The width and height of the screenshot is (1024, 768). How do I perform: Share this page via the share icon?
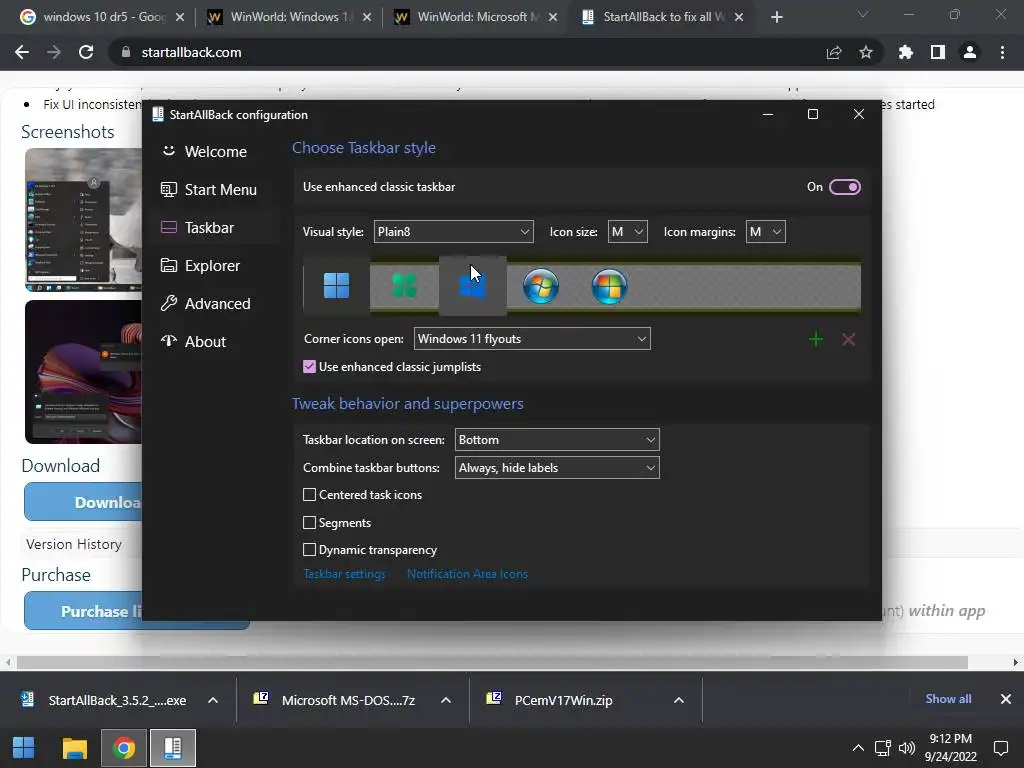[833, 52]
